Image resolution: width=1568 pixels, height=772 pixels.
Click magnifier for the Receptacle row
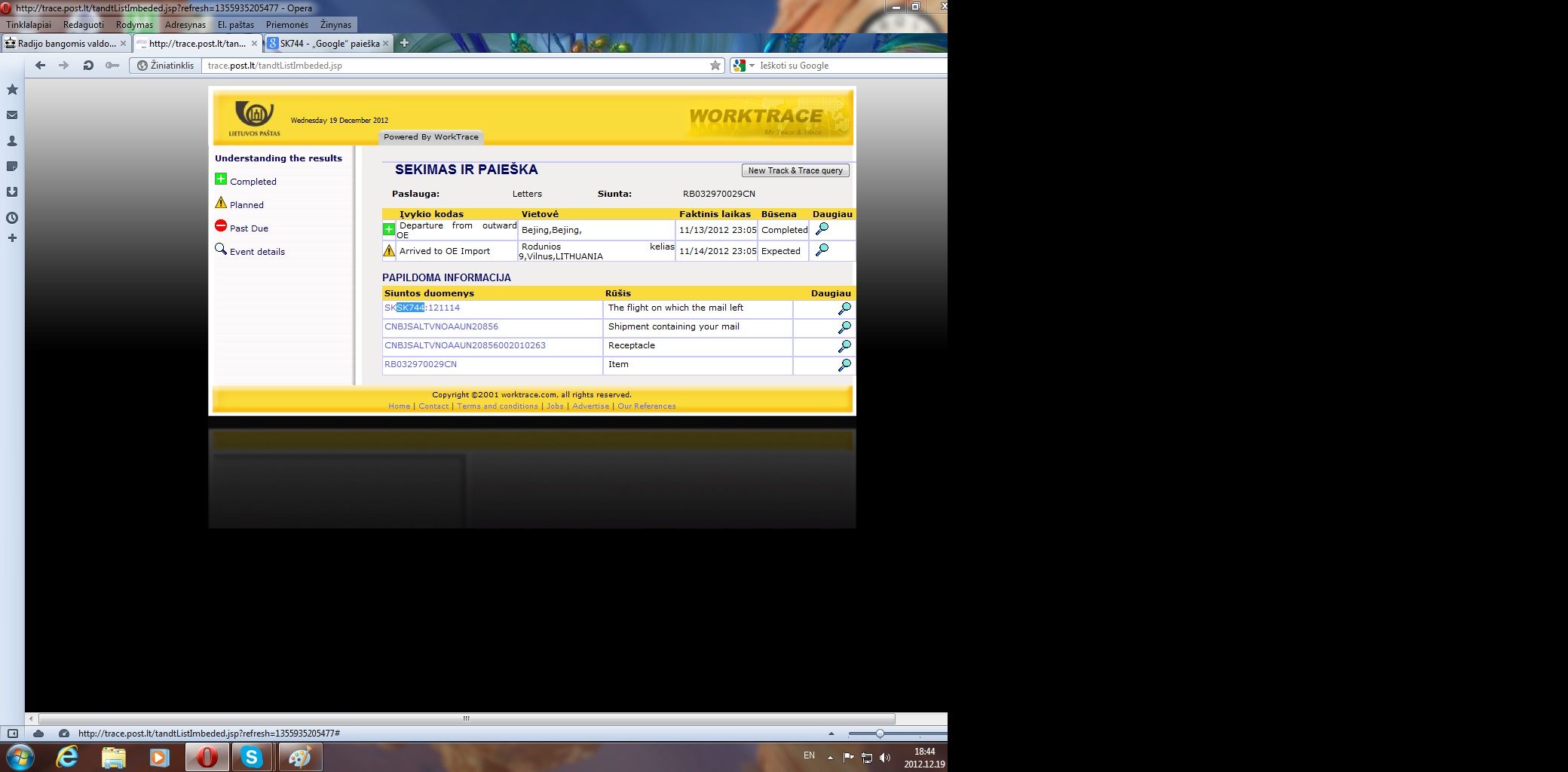[844, 346]
